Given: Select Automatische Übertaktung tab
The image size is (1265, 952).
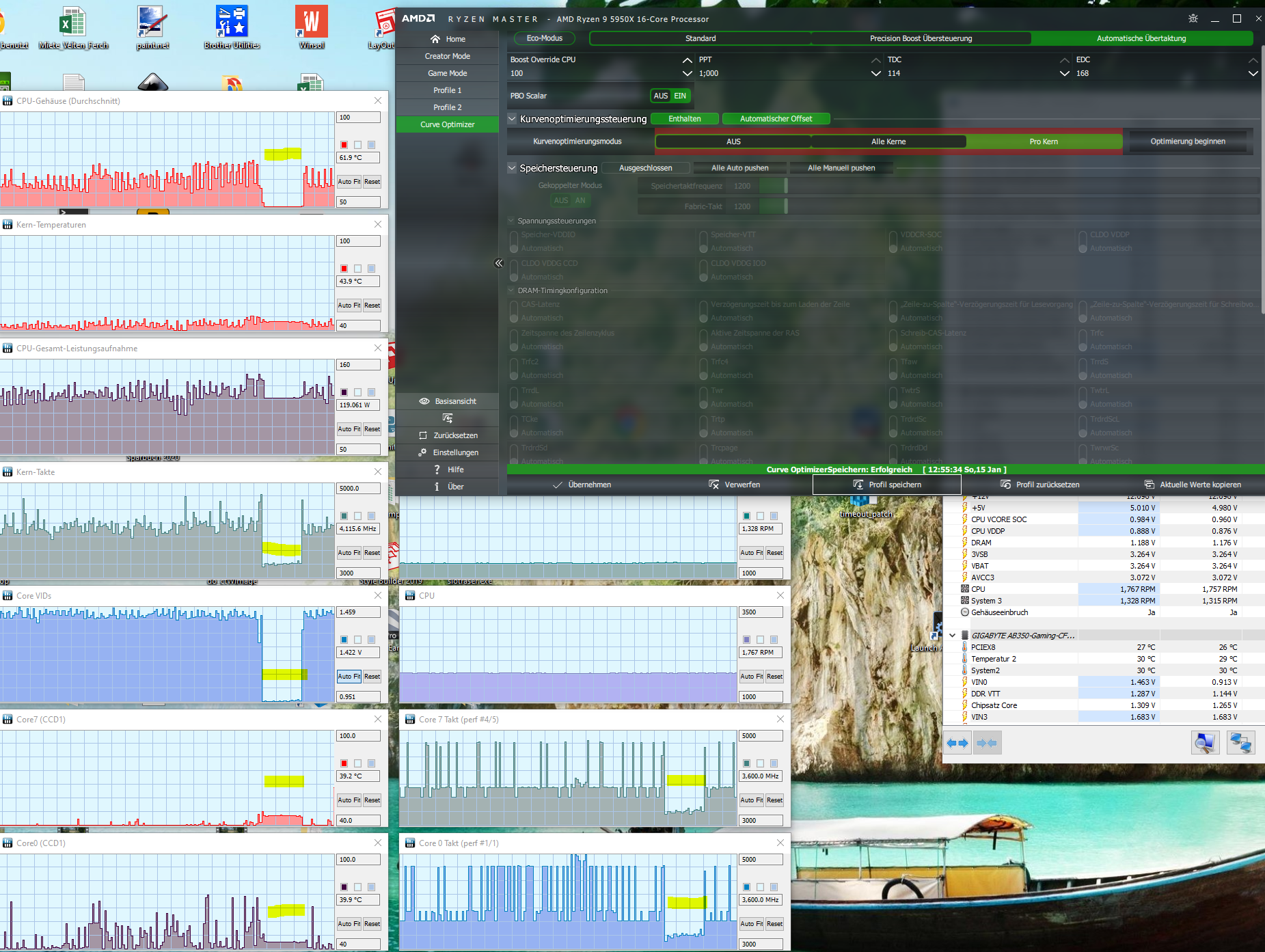Looking at the screenshot, I should pos(1141,38).
